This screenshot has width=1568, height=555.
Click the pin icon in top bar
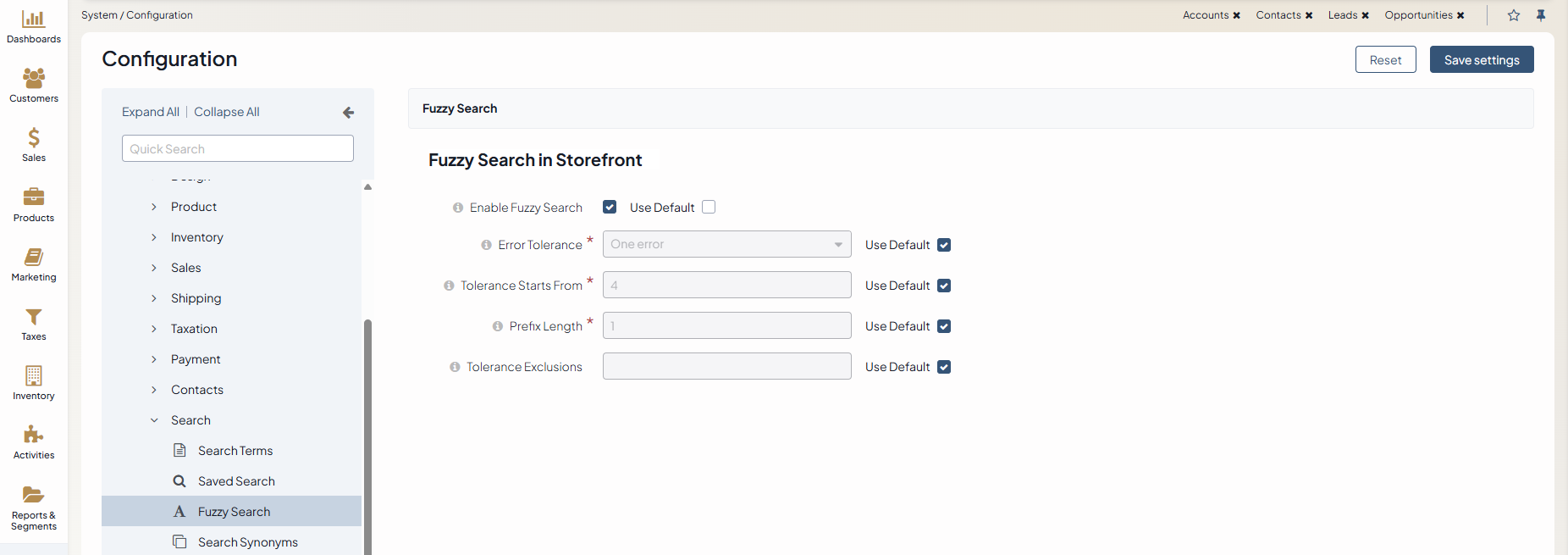point(1541,15)
